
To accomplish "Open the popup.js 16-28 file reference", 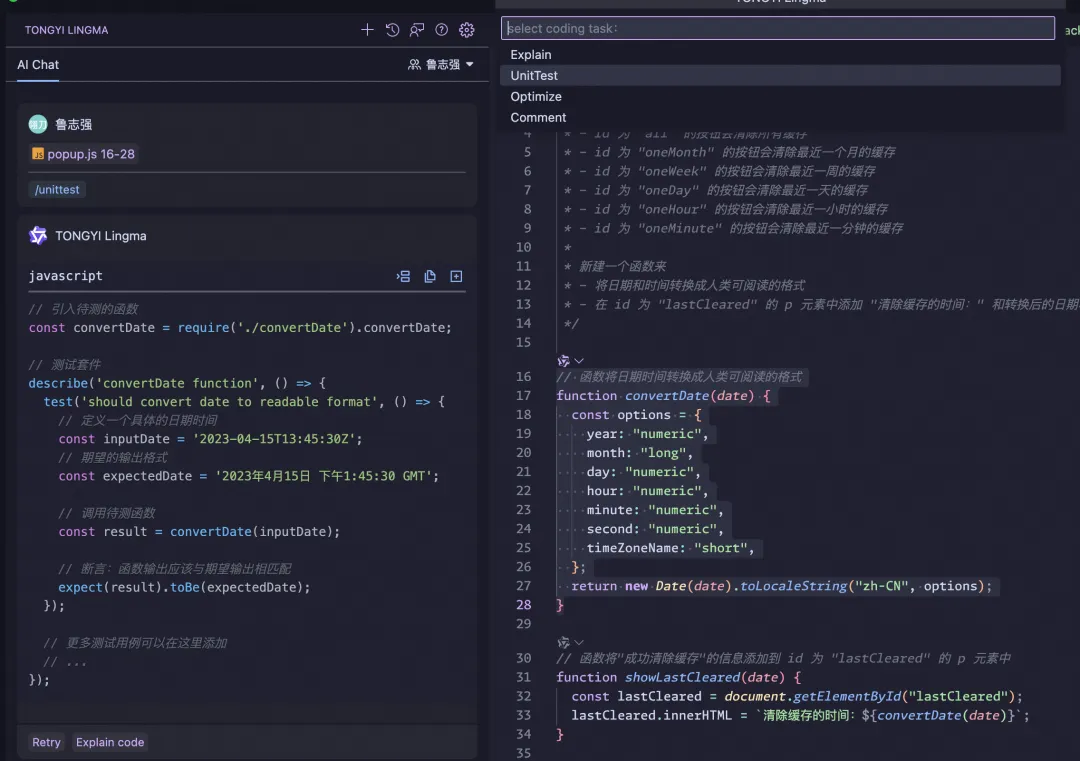I will pos(83,154).
